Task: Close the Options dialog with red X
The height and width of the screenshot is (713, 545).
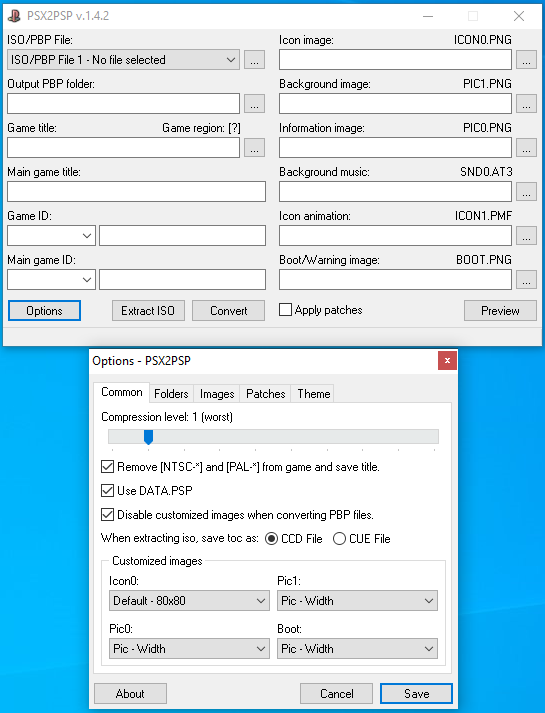Action: coord(447,361)
